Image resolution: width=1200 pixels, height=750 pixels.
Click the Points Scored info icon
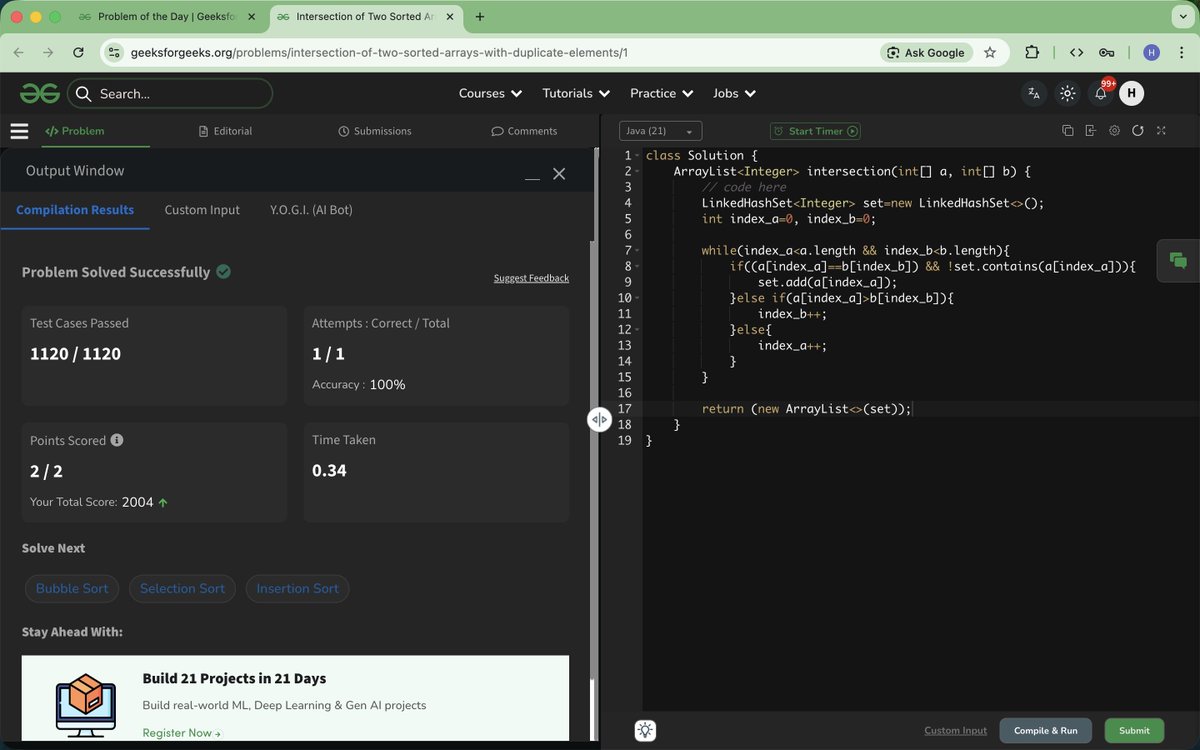click(x=117, y=440)
